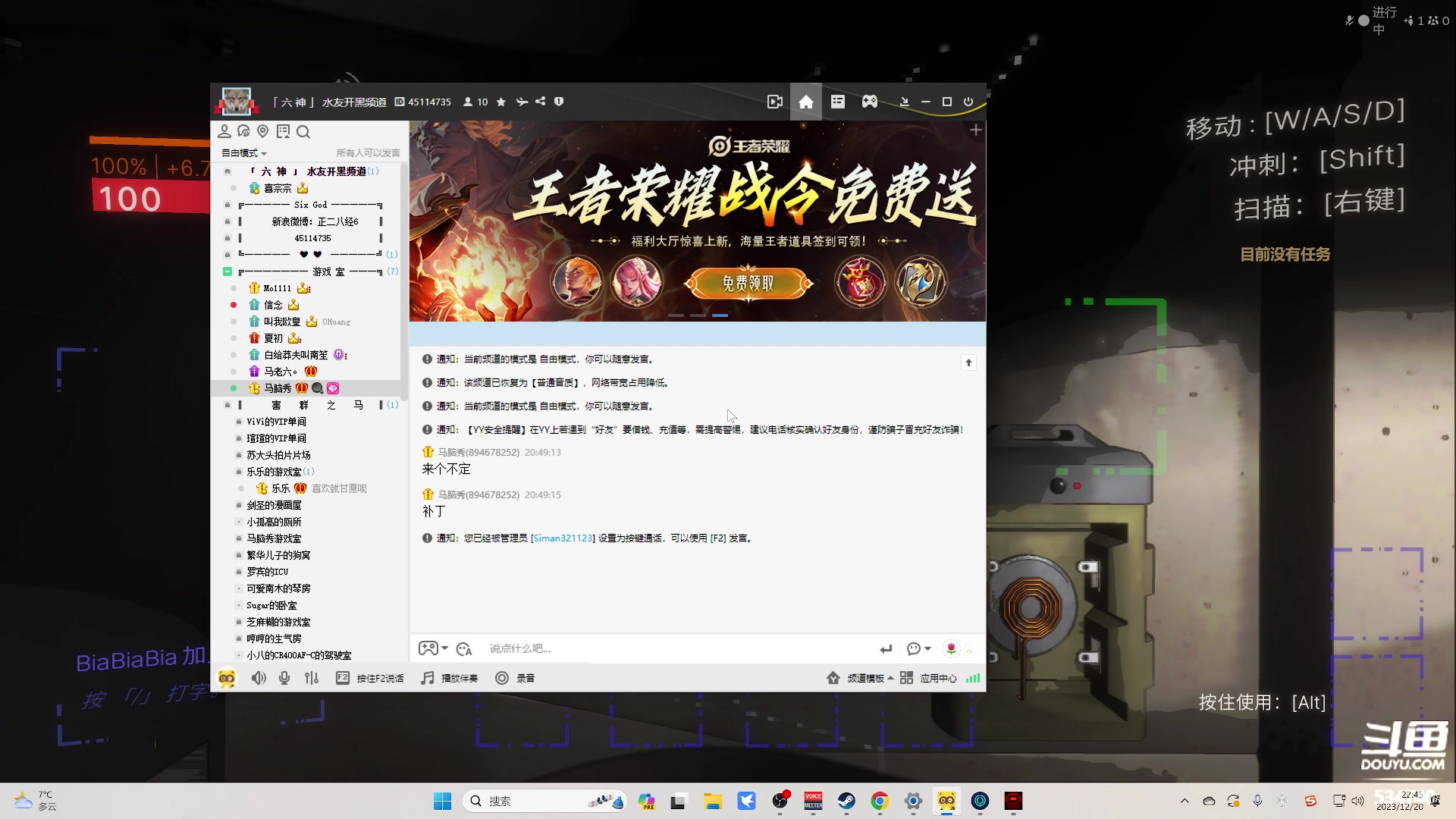Open the live video icon in title bar
1456x819 pixels.
click(774, 102)
